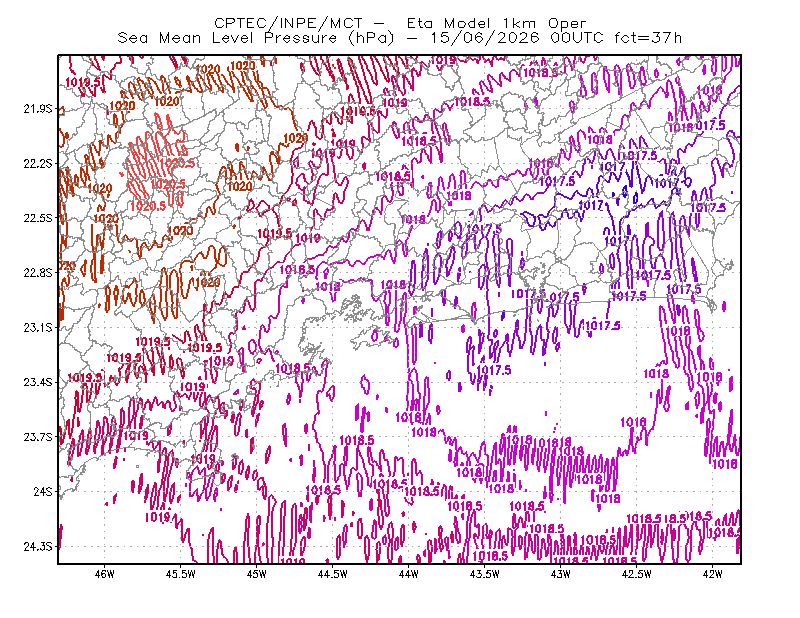Click the Sea Mean Level Pressure subtitle
800x618 pixels.
click(399, 38)
